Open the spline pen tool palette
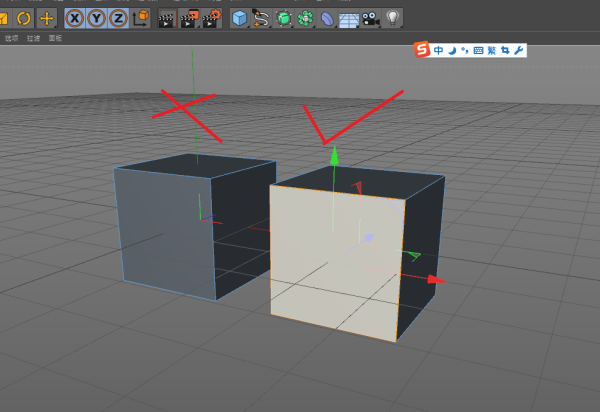Screen dimensions: 600x412 click(x=261, y=18)
